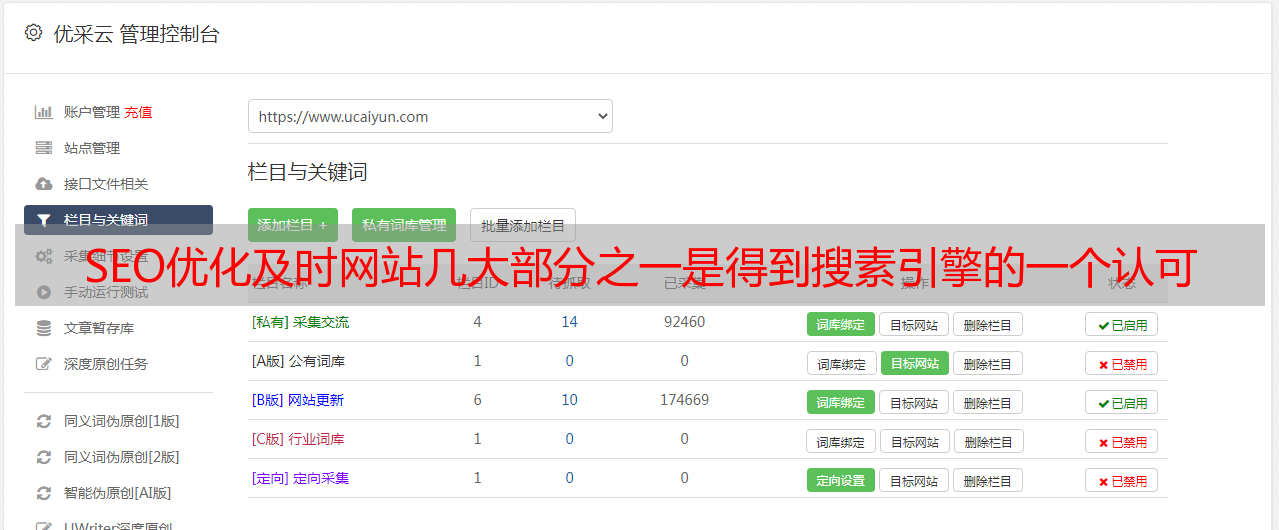The image size is (1279, 530).
Task: Click 删除栏目 for the 网站更新 row
Action: [x=987, y=402]
